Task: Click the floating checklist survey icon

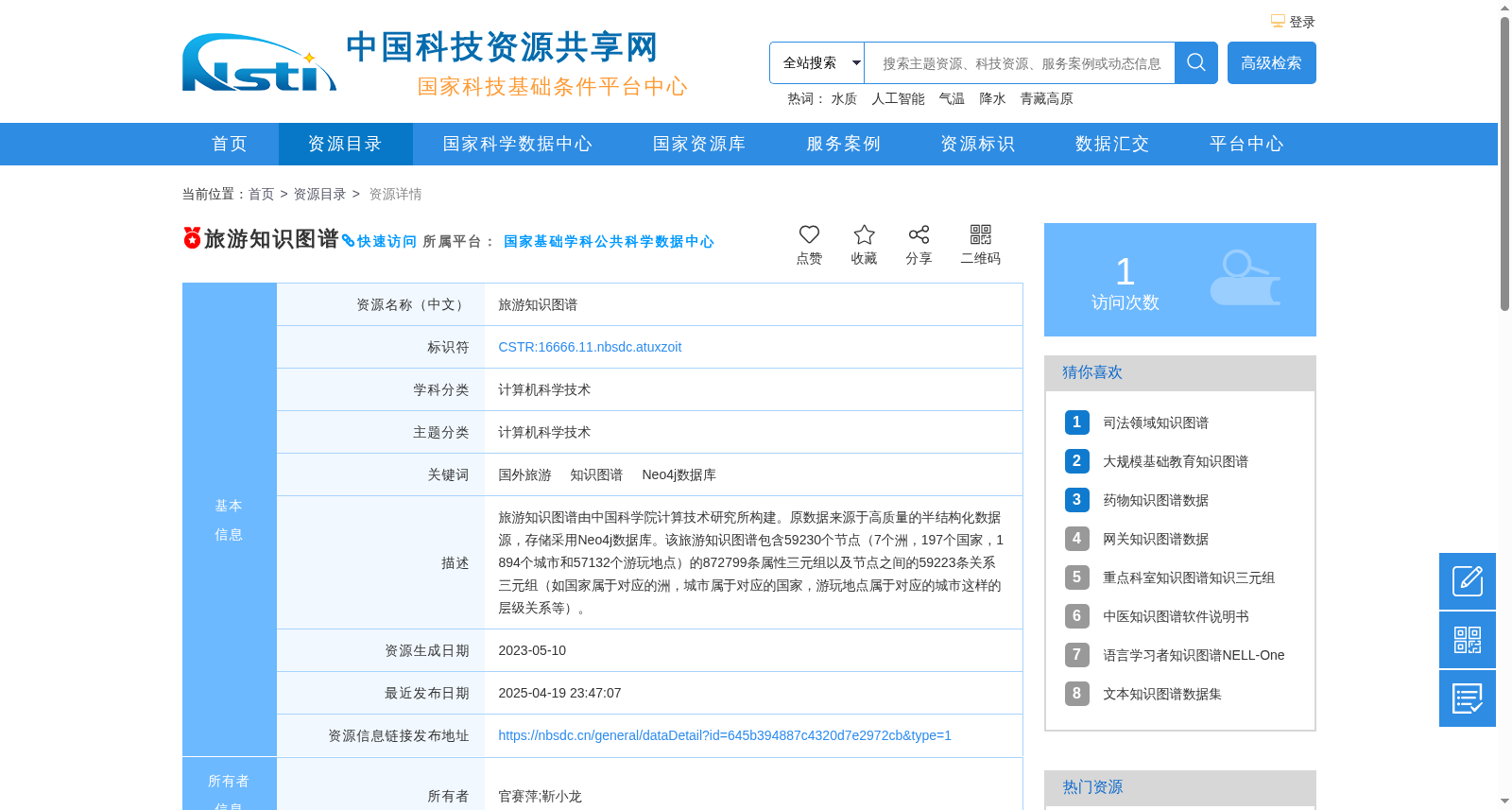Action: click(x=1468, y=698)
